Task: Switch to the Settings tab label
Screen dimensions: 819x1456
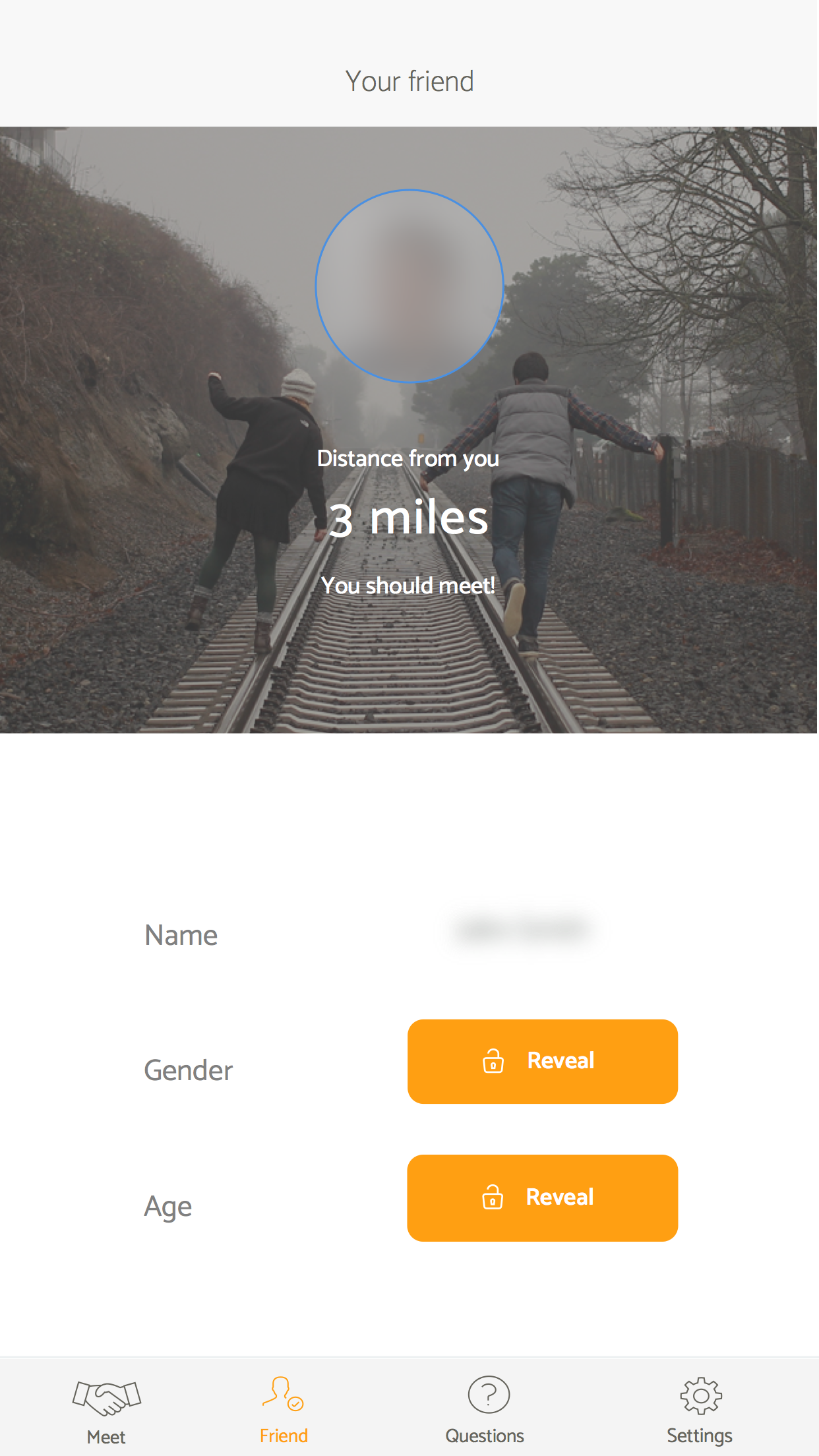Action: click(700, 1436)
